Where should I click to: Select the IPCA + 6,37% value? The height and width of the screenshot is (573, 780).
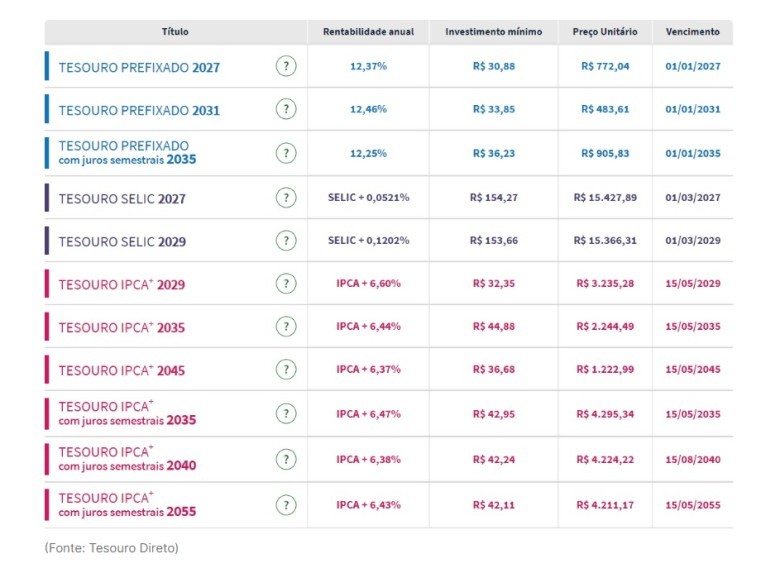pos(368,369)
